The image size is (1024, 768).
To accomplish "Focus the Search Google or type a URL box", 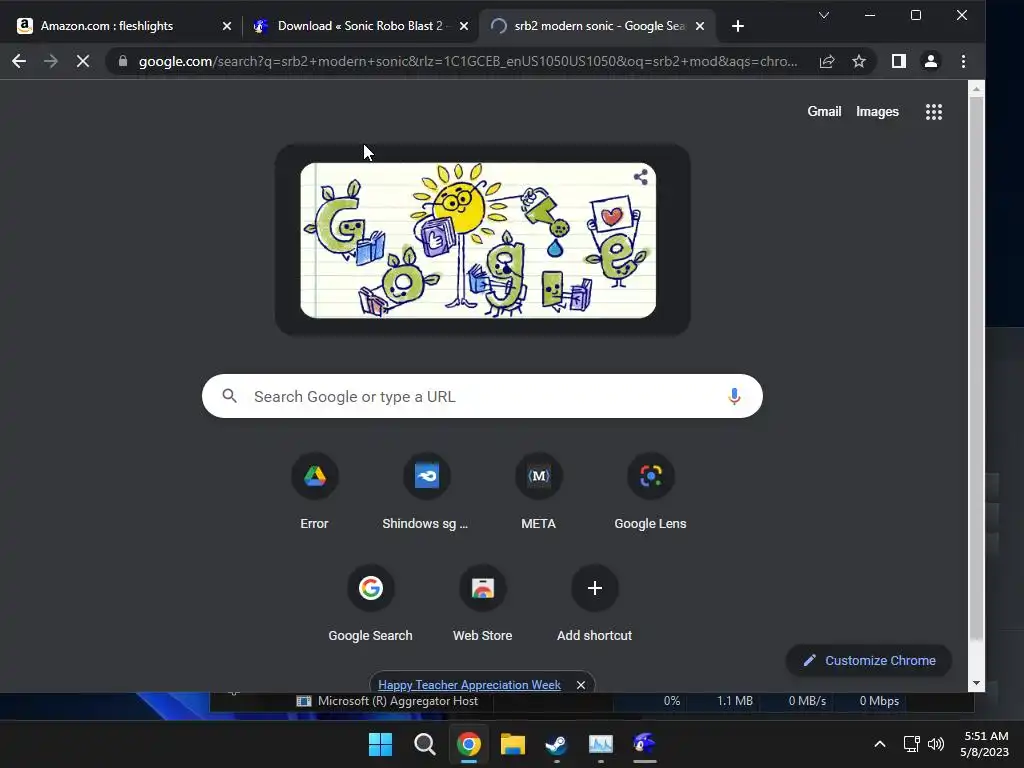I will tap(482, 396).
